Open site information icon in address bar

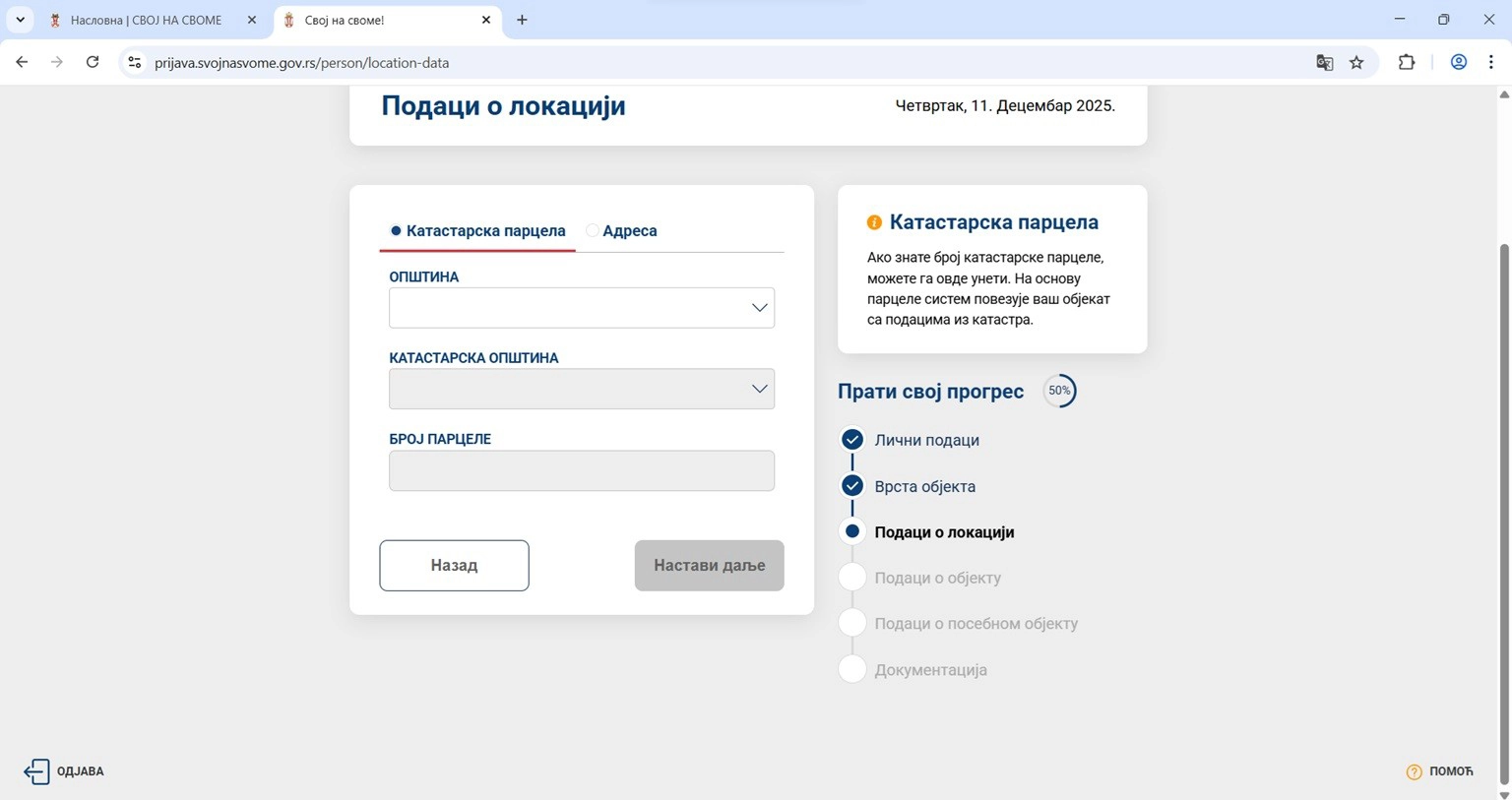135,62
